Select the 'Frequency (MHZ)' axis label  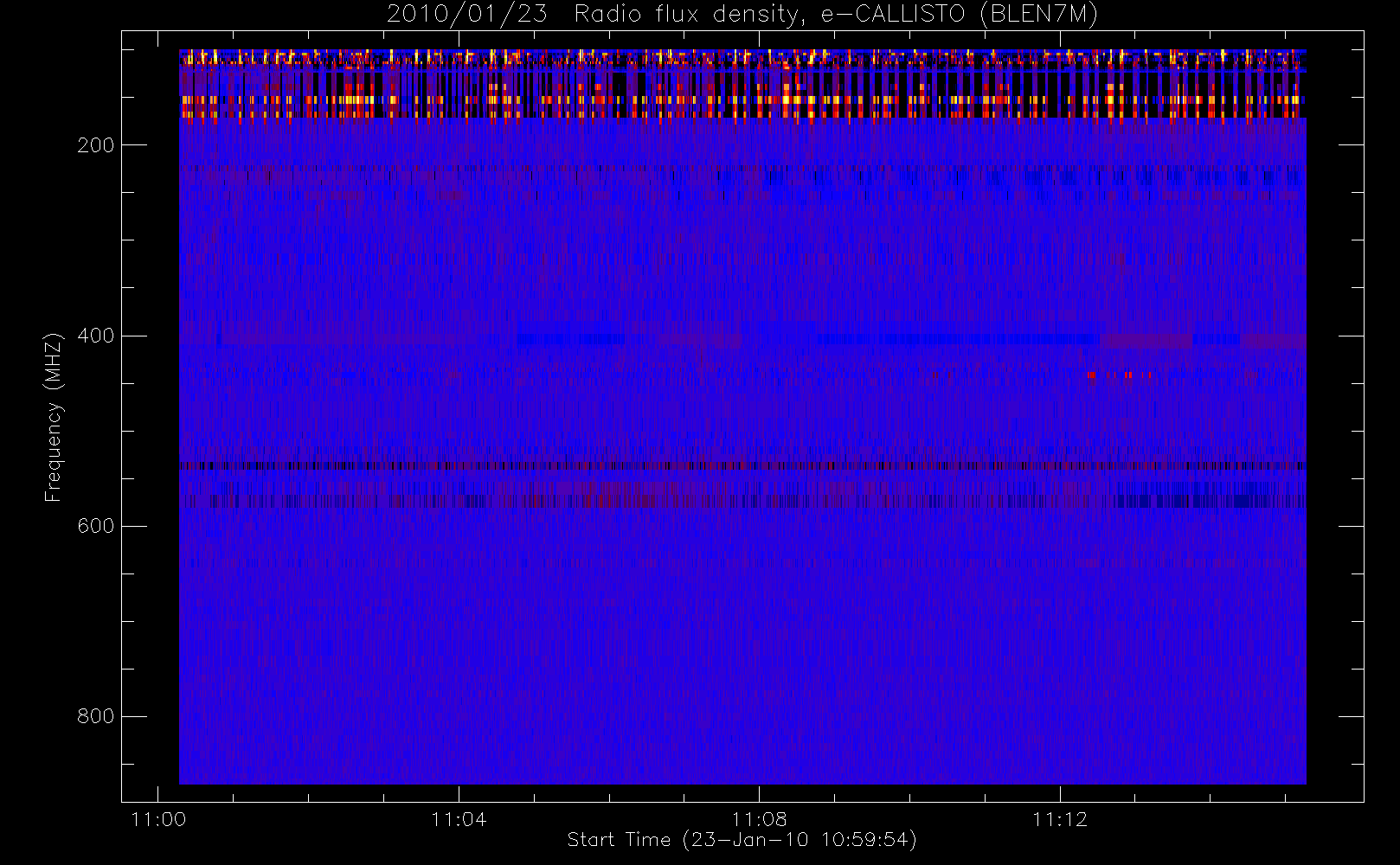[54, 417]
